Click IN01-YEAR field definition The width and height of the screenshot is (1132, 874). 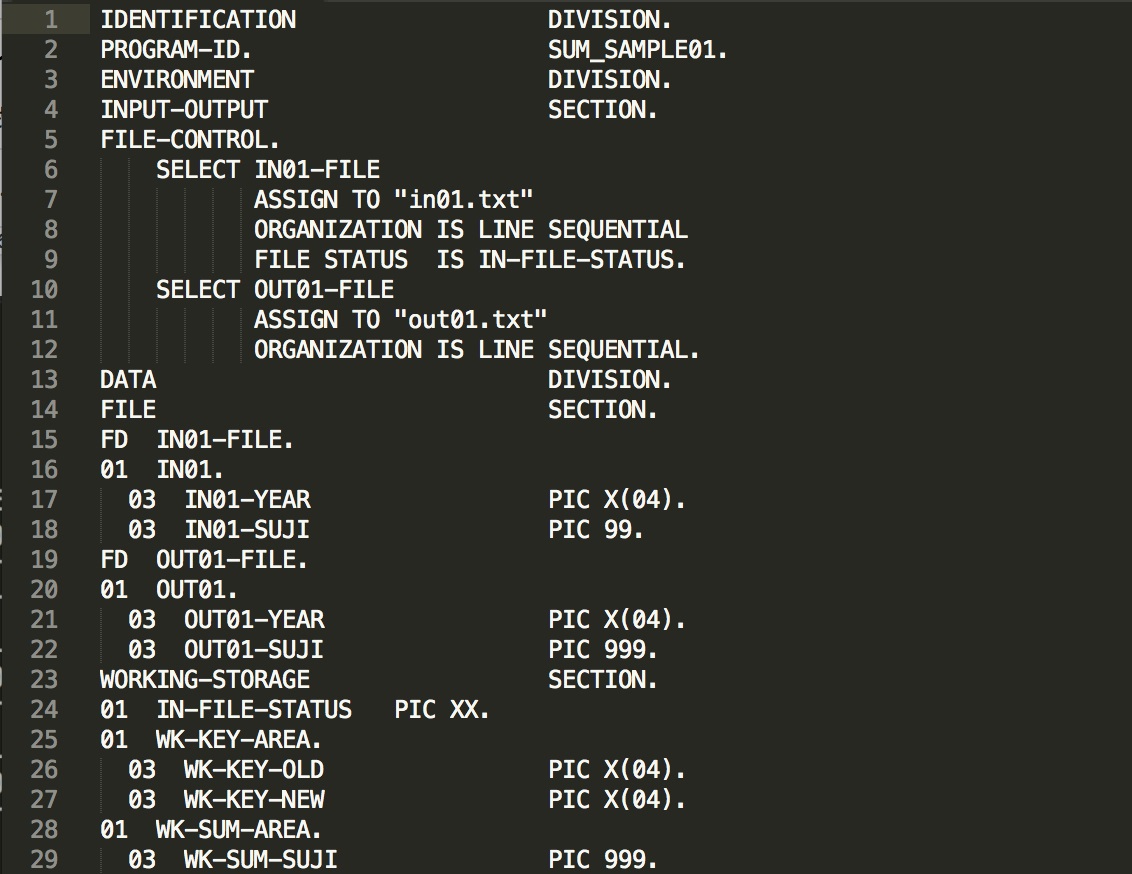[248, 499]
